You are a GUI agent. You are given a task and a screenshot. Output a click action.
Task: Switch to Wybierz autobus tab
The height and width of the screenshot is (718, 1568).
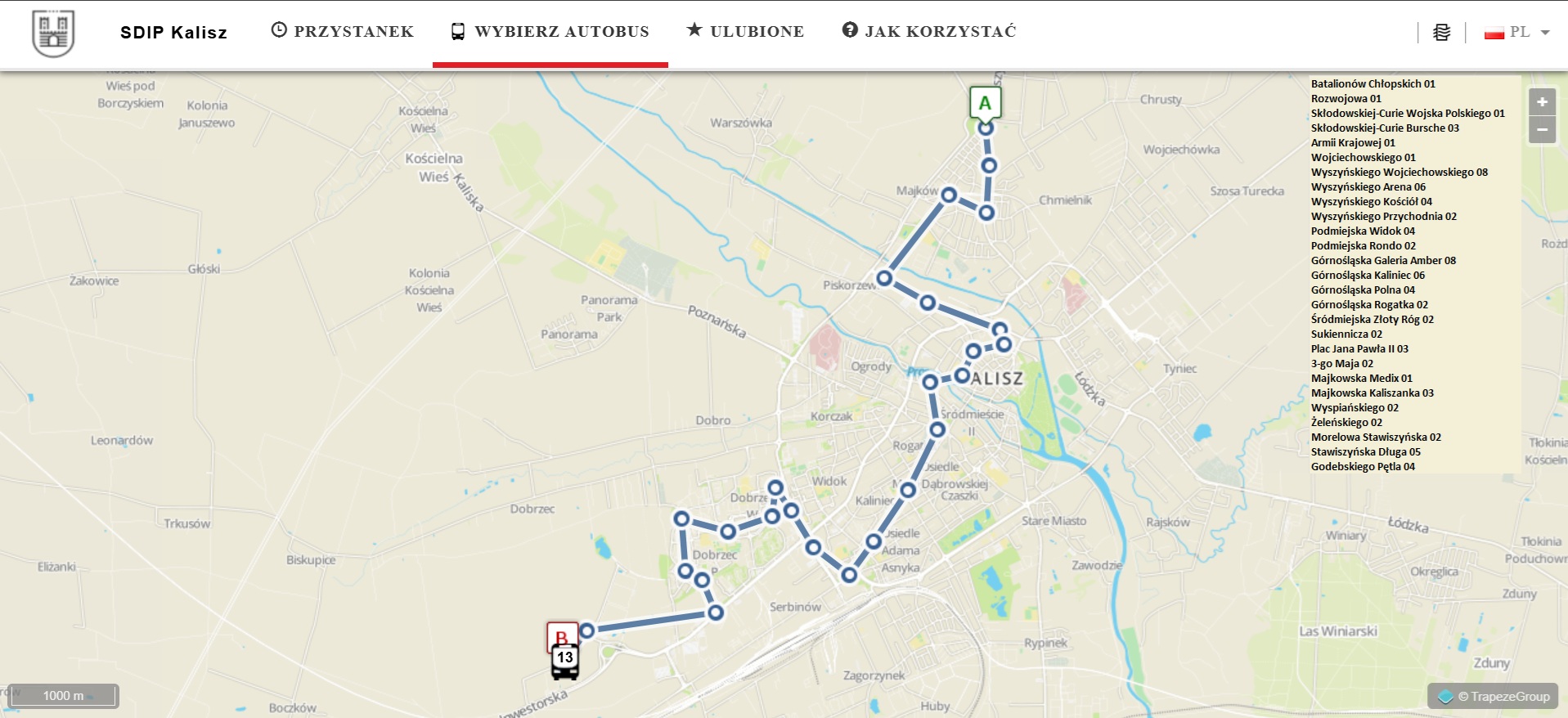click(550, 31)
